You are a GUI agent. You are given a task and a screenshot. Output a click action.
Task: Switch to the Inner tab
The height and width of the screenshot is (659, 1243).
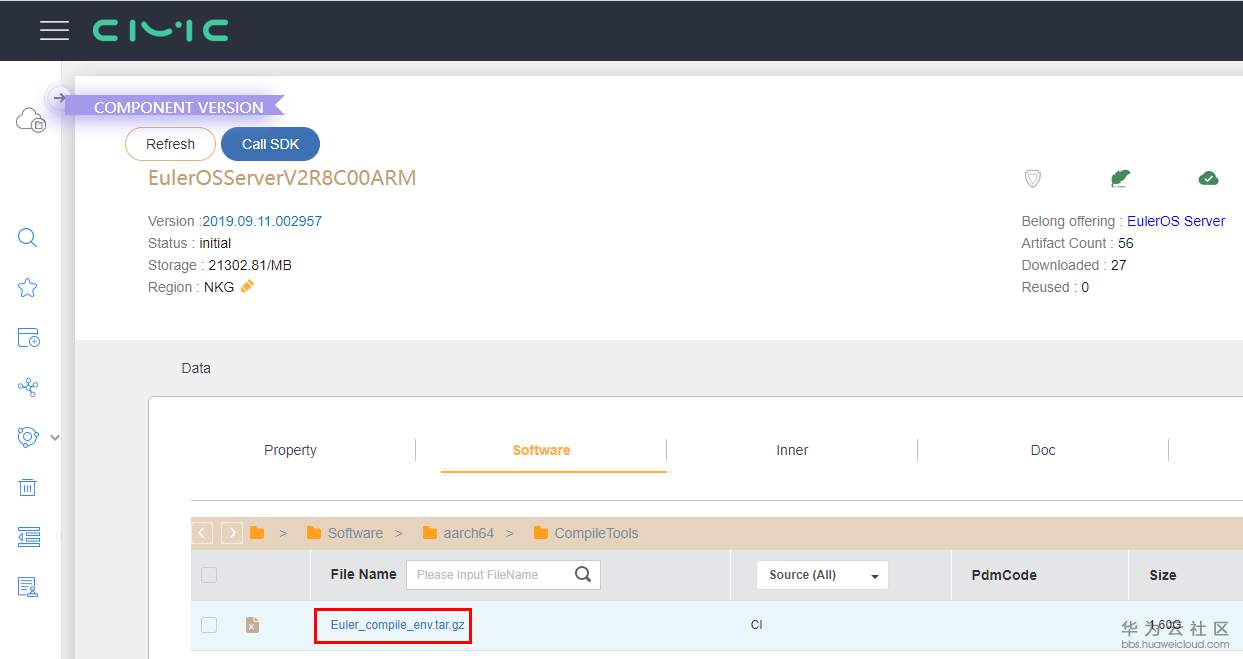(x=792, y=450)
